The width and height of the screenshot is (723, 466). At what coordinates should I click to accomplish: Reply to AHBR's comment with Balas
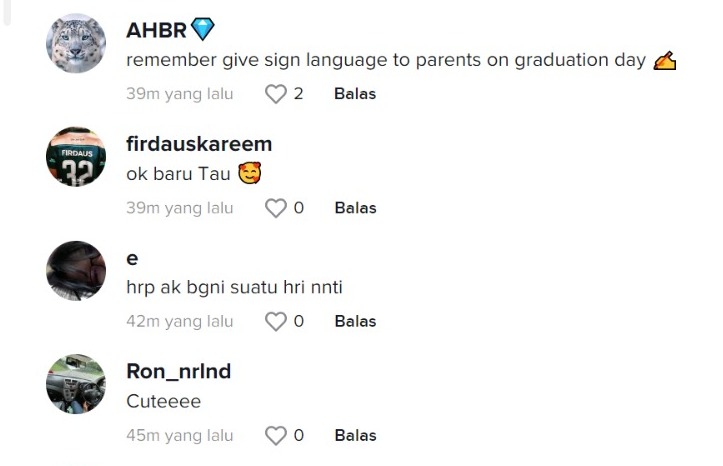coord(355,94)
